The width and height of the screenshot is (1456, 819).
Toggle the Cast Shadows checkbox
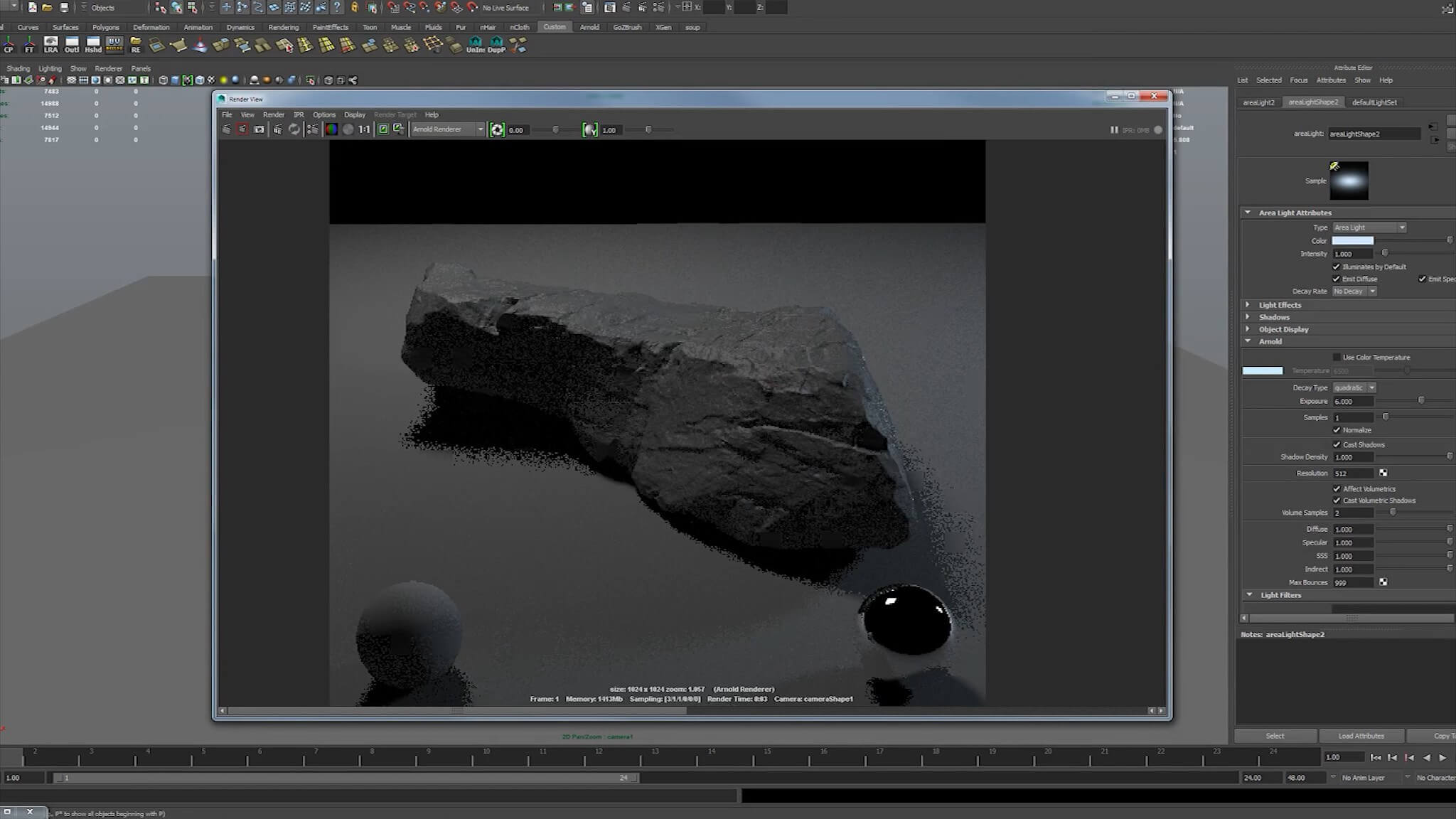click(x=1337, y=444)
